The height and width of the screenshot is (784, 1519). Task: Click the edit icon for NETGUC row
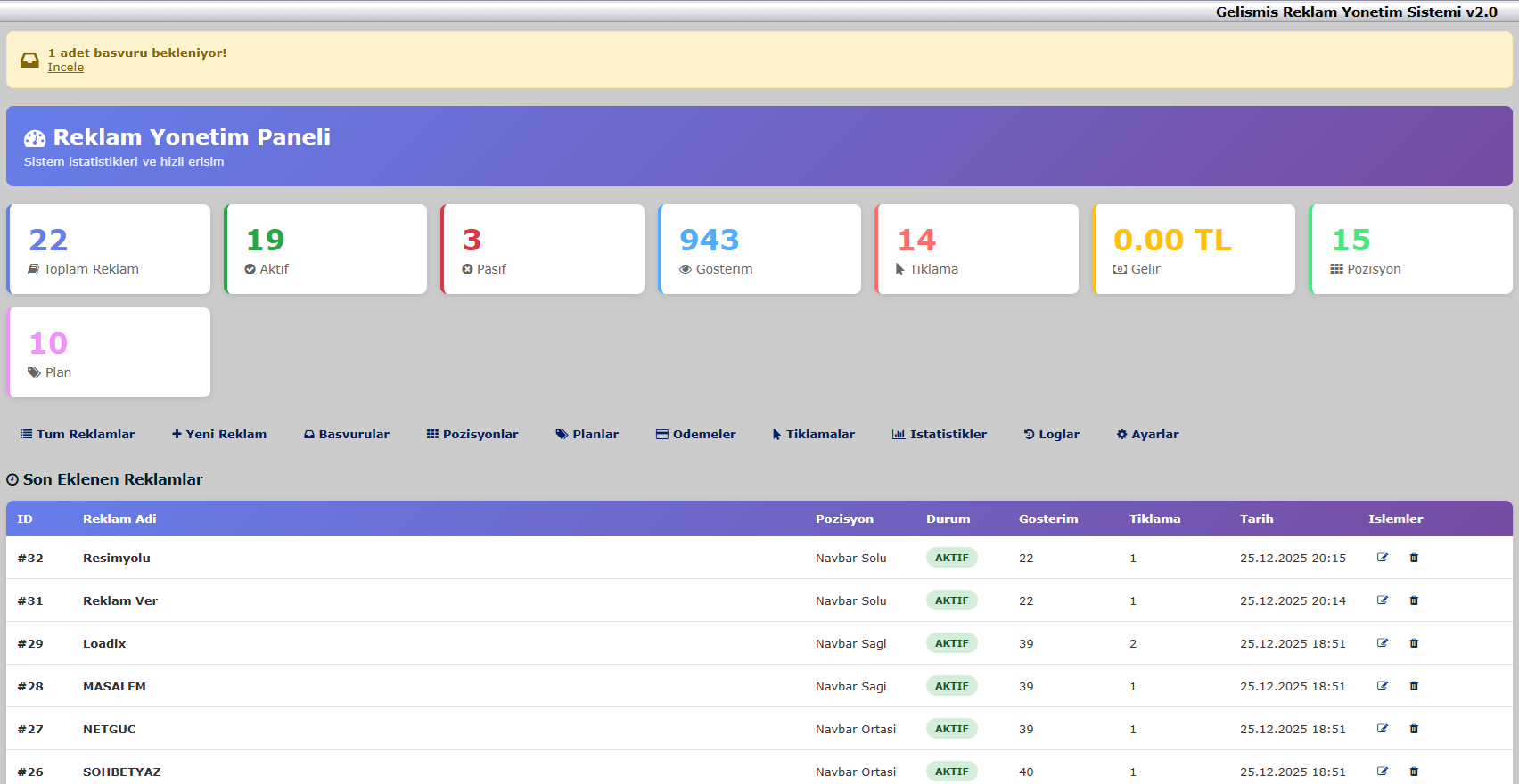[x=1383, y=729]
